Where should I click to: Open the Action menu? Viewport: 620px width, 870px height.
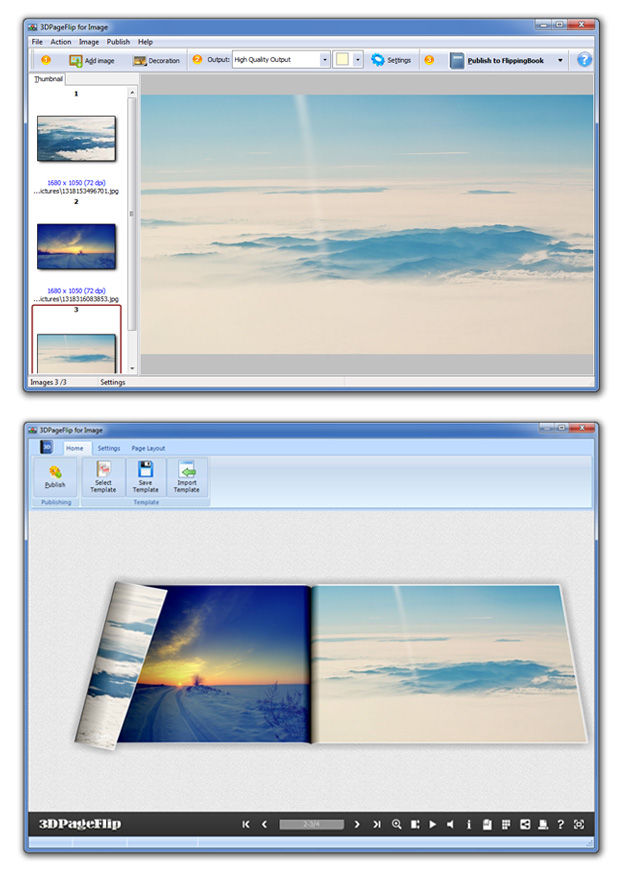click(x=61, y=42)
